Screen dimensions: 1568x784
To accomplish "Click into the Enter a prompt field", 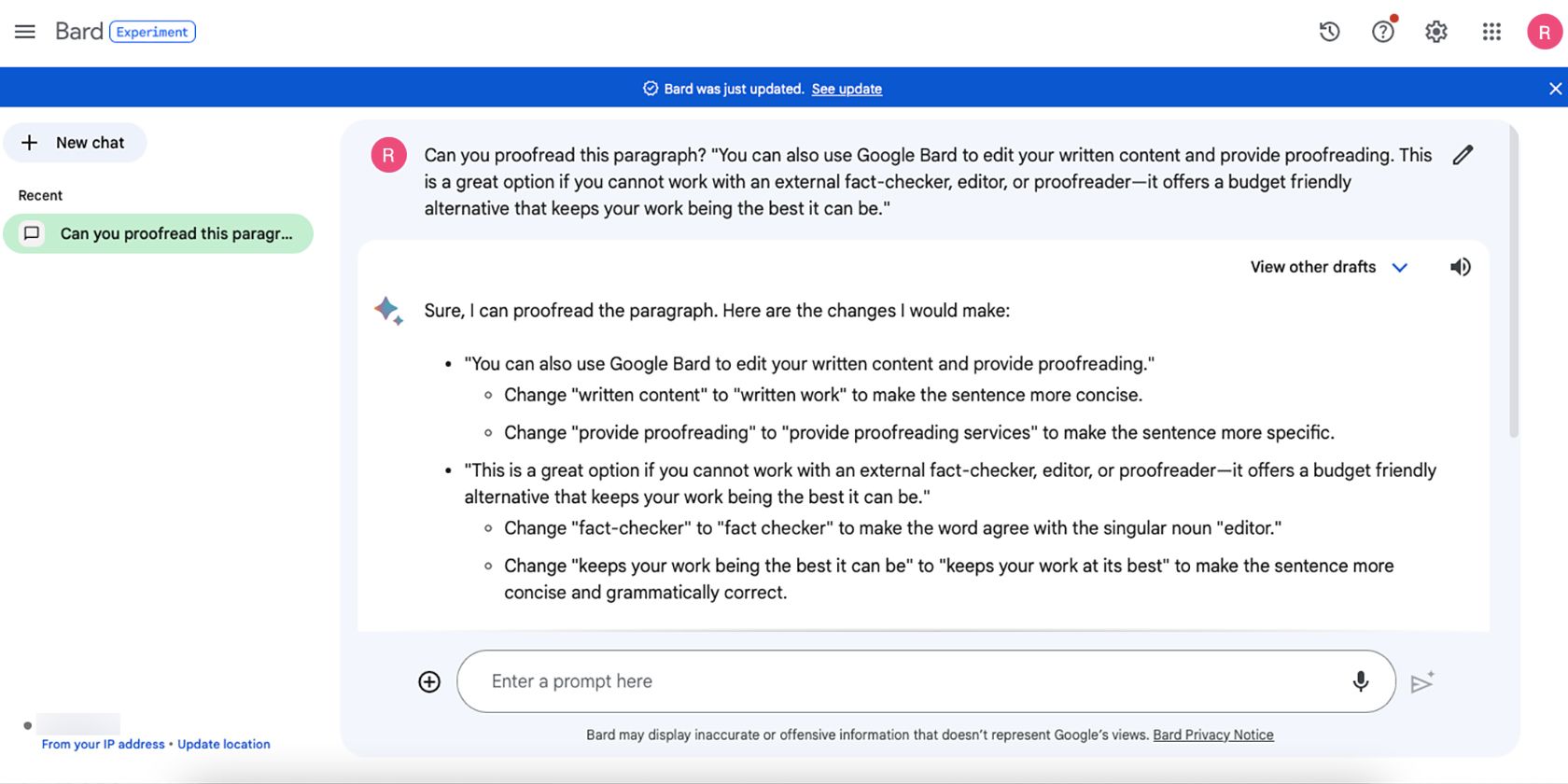I will pyautogui.click(x=896, y=681).
